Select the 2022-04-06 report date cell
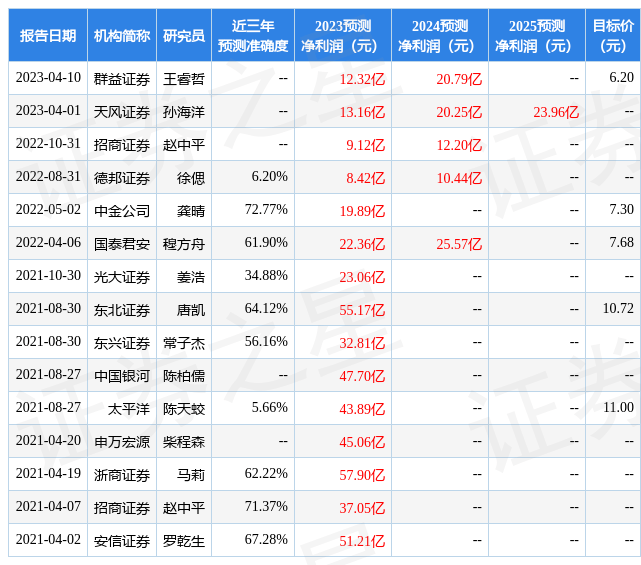Viewport: 641px width, 565px height. click(x=48, y=243)
